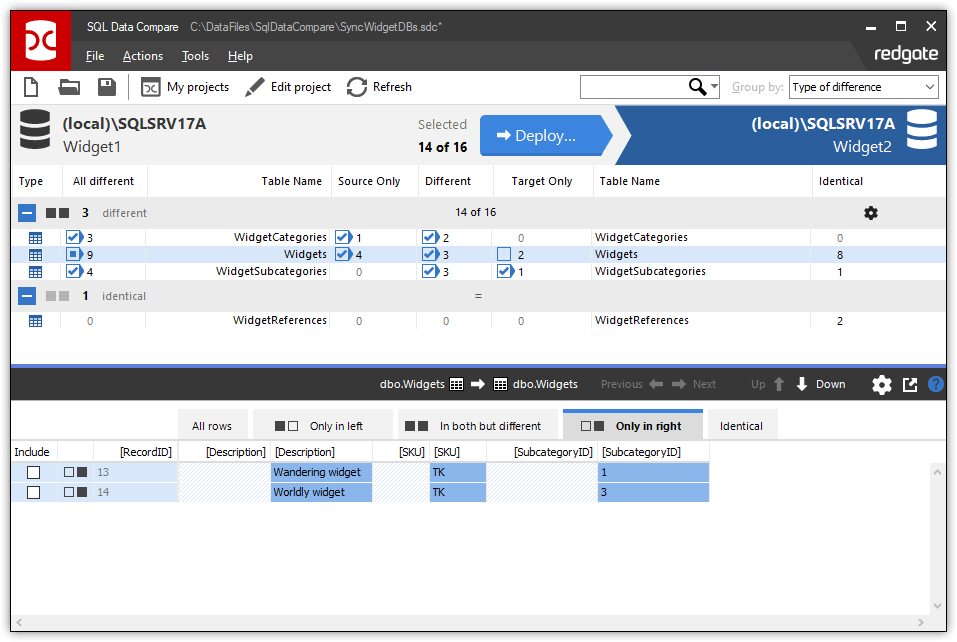Open row comparison settings gear in bottom bar
957x642 pixels.
(x=881, y=384)
